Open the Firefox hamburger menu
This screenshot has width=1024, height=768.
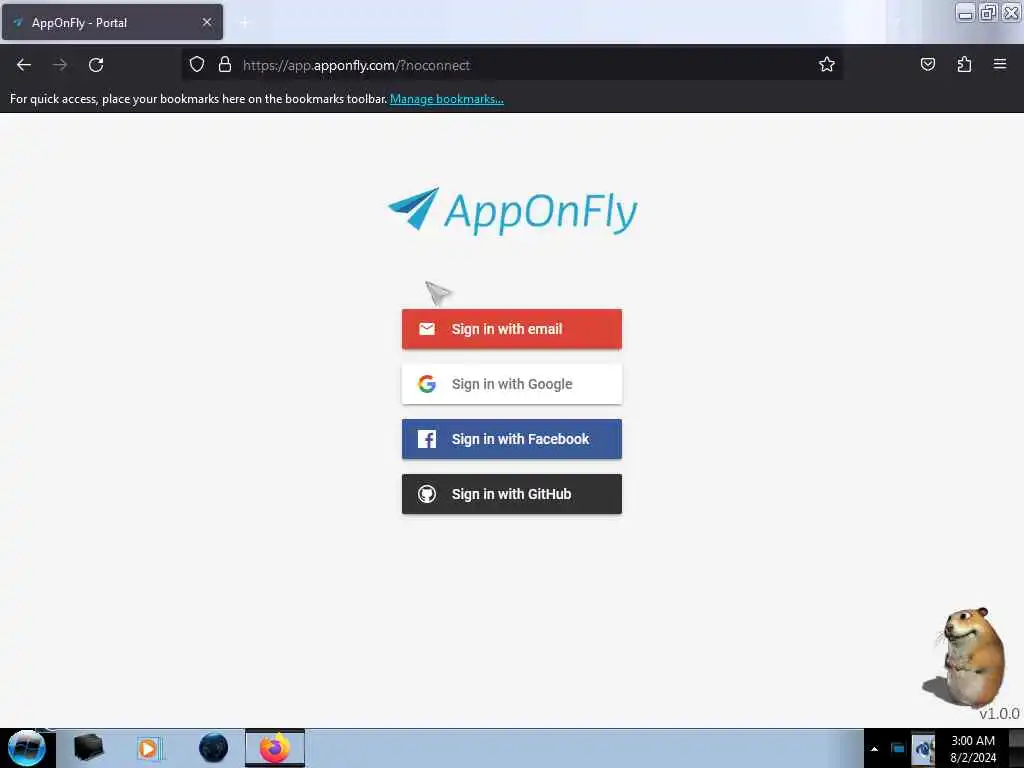click(1000, 64)
